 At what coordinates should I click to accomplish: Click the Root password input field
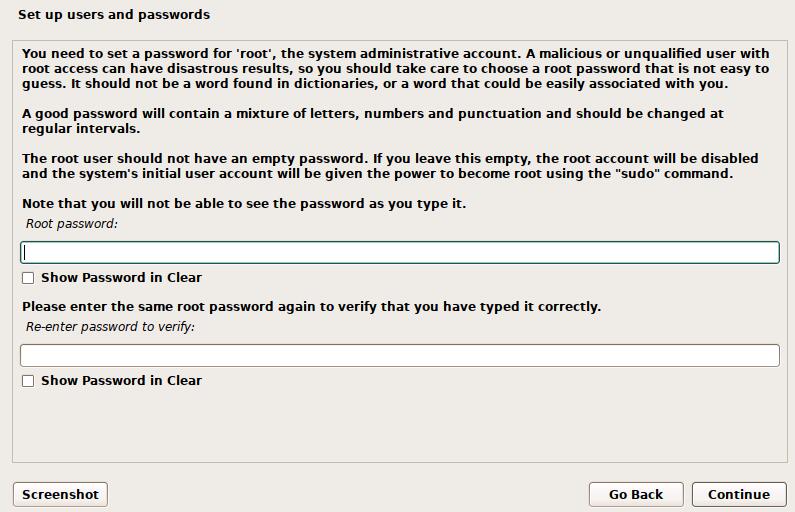(400, 252)
